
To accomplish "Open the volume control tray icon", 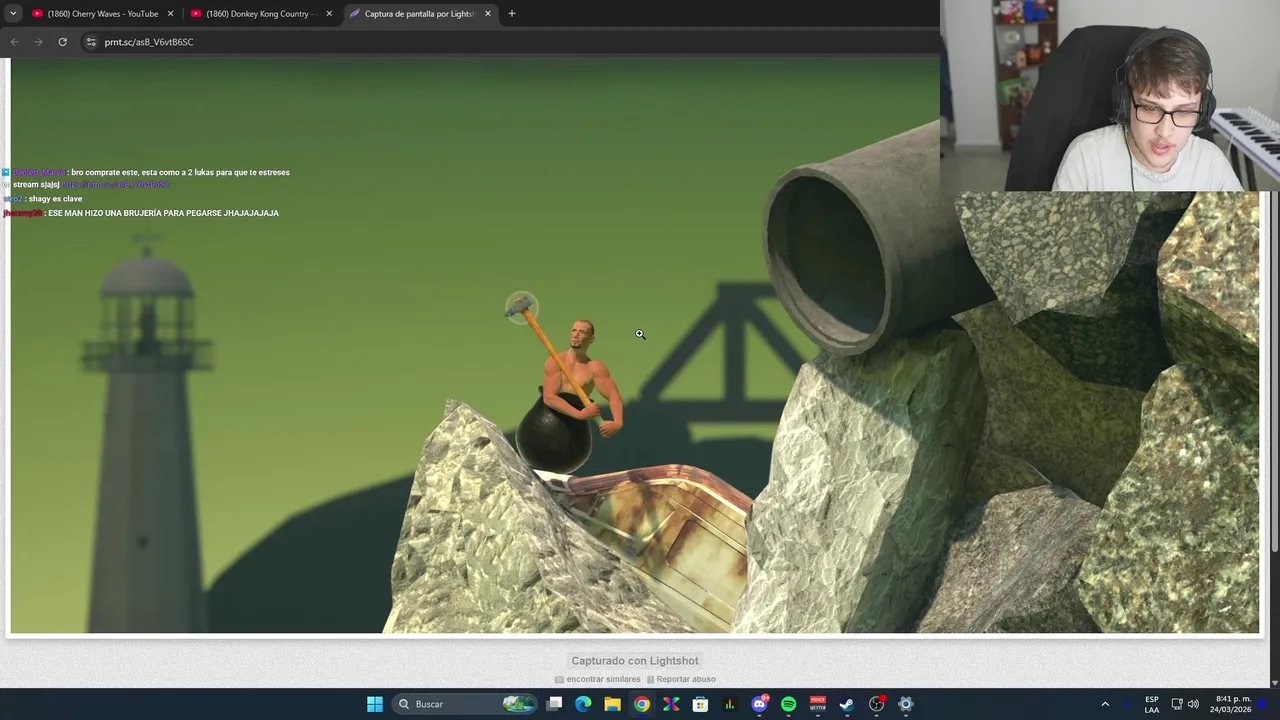I will coord(1193,704).
